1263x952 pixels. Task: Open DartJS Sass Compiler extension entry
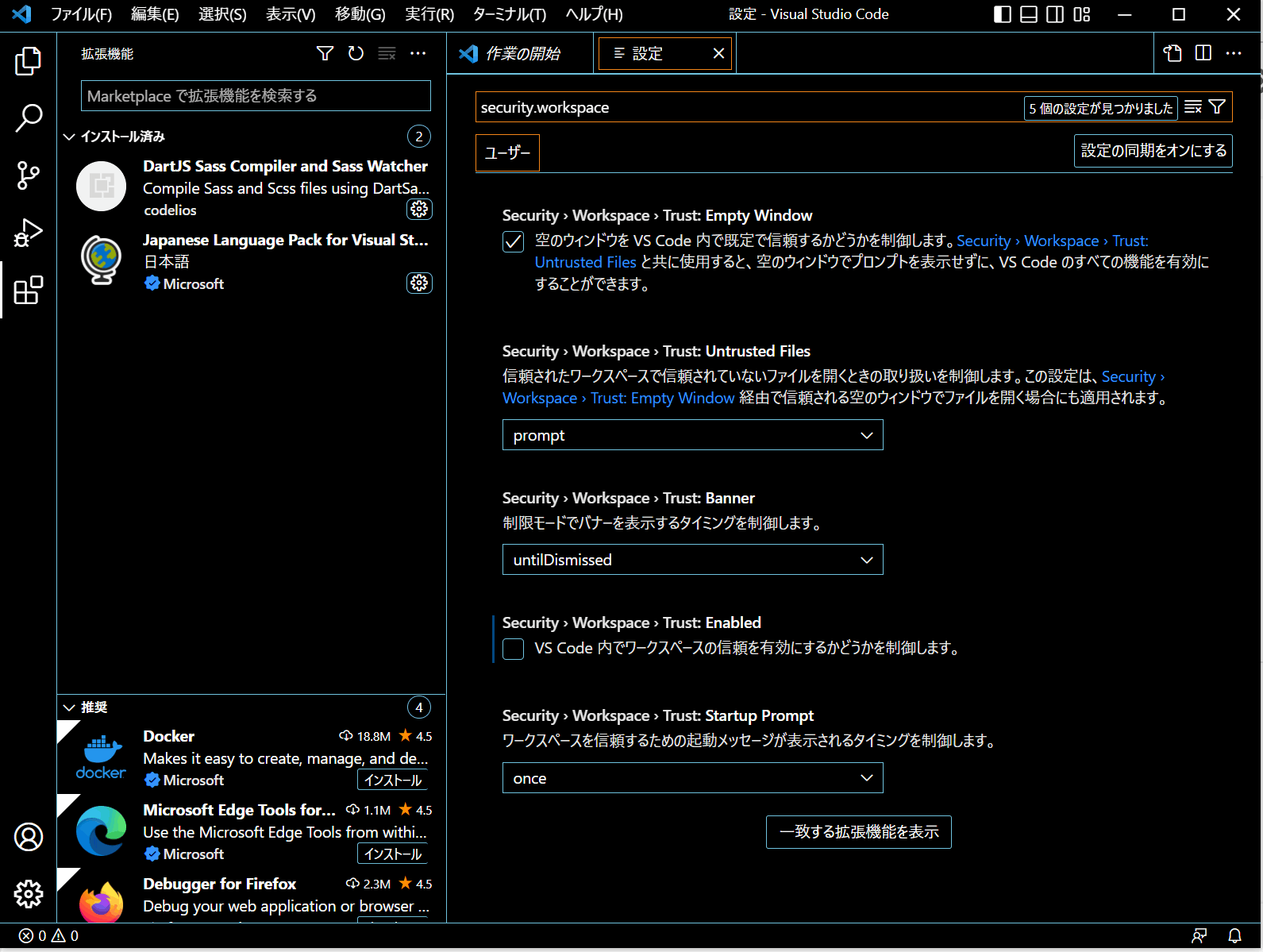(x=252, y=187)
